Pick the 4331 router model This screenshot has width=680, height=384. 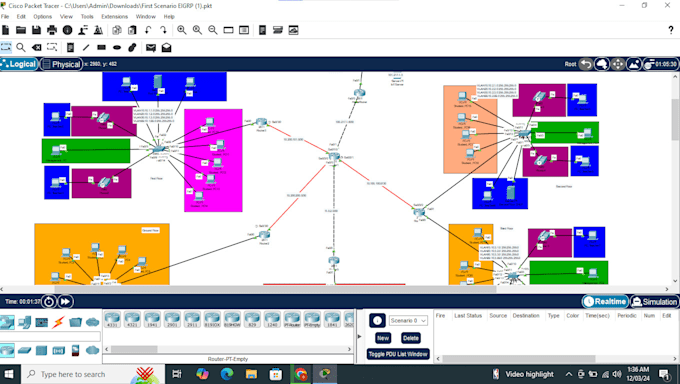tap(112, 319)
